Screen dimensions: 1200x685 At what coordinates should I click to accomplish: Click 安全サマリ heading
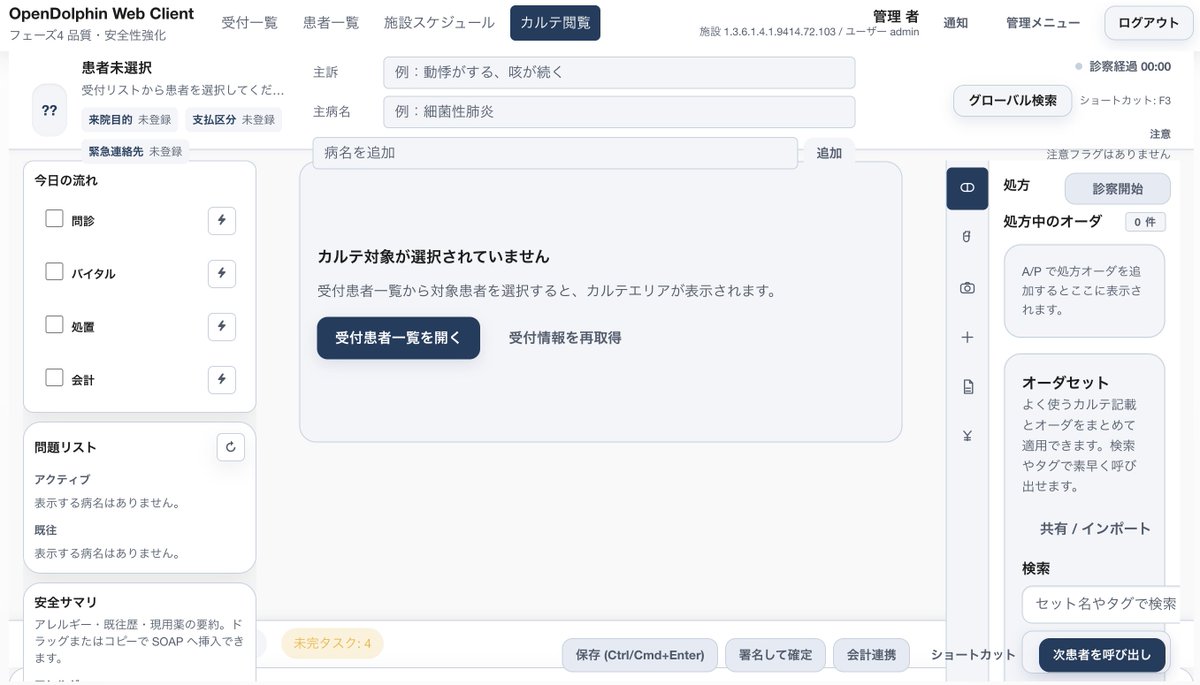point(66,602)
